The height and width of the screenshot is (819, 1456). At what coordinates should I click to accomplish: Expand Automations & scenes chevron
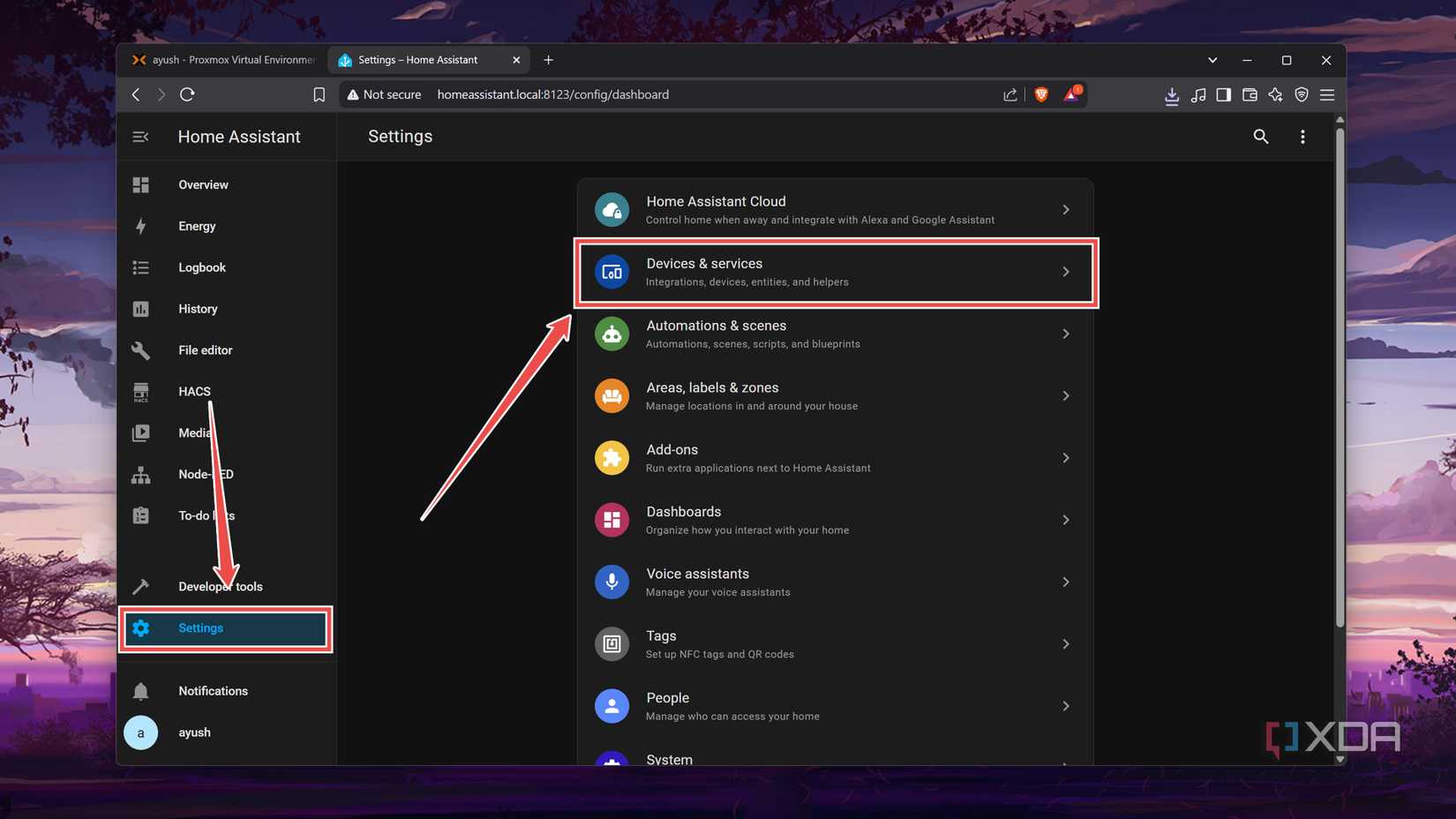pos(1066,334)
